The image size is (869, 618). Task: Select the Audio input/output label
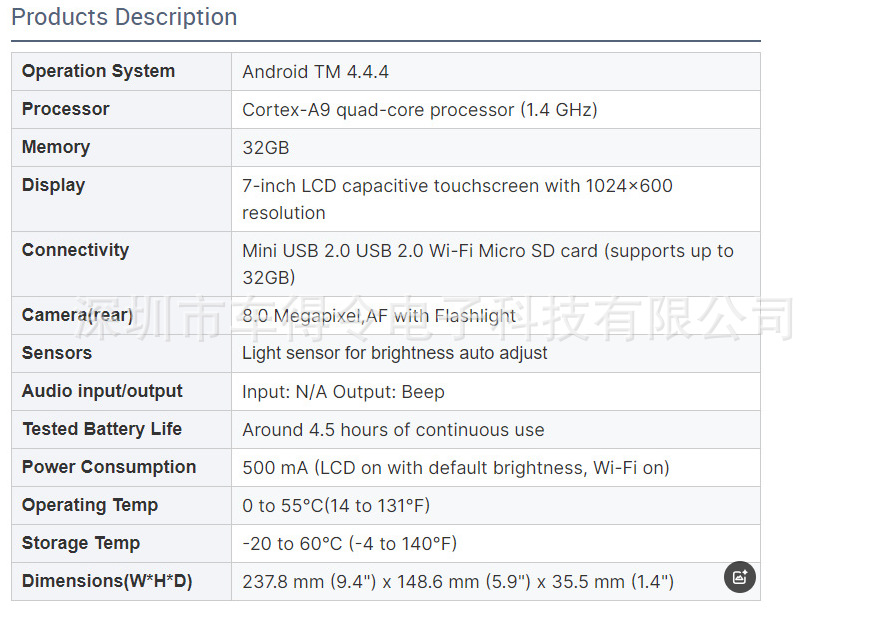[x=102, y=391]
